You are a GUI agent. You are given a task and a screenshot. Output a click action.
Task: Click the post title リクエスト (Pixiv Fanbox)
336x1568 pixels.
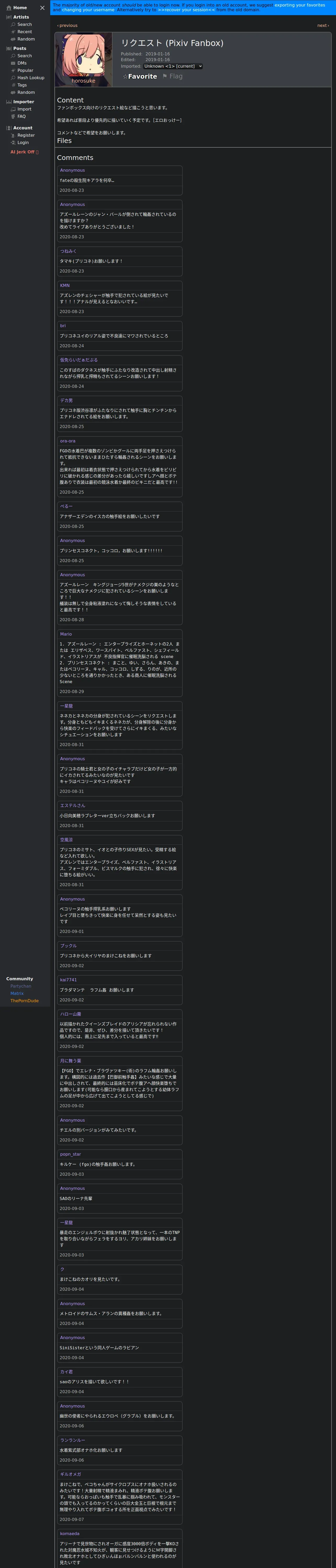tap(172, 43)
